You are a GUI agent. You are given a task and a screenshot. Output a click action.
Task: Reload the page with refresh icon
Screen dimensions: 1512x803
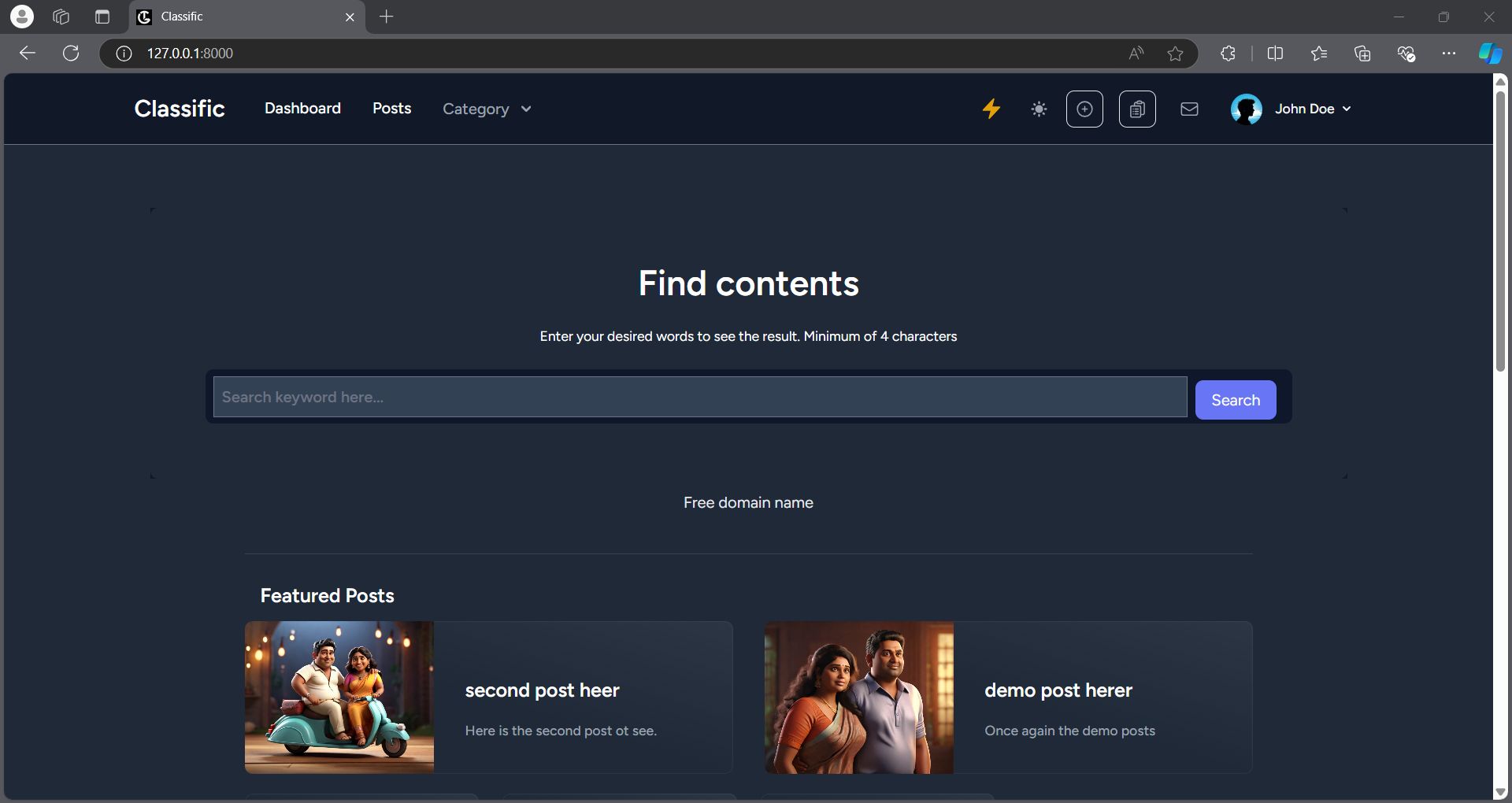pyautogui.click(x=71, y=53)
